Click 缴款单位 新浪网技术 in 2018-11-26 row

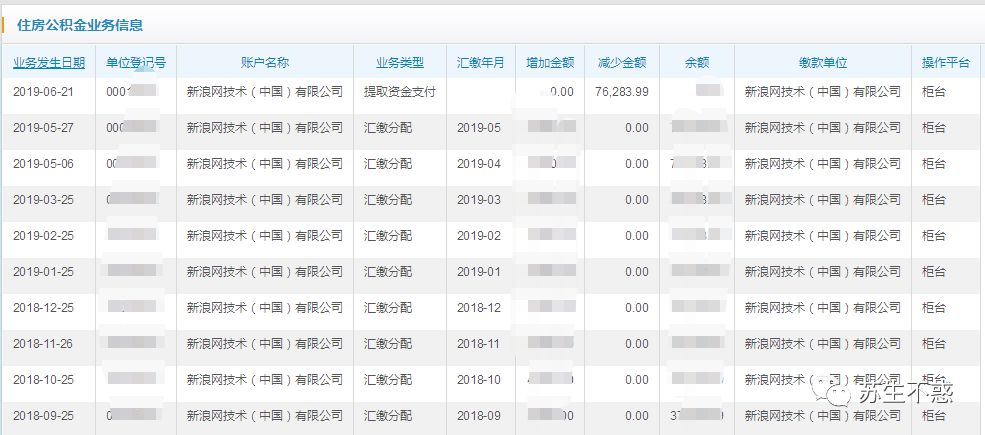(x=823, y=344)
